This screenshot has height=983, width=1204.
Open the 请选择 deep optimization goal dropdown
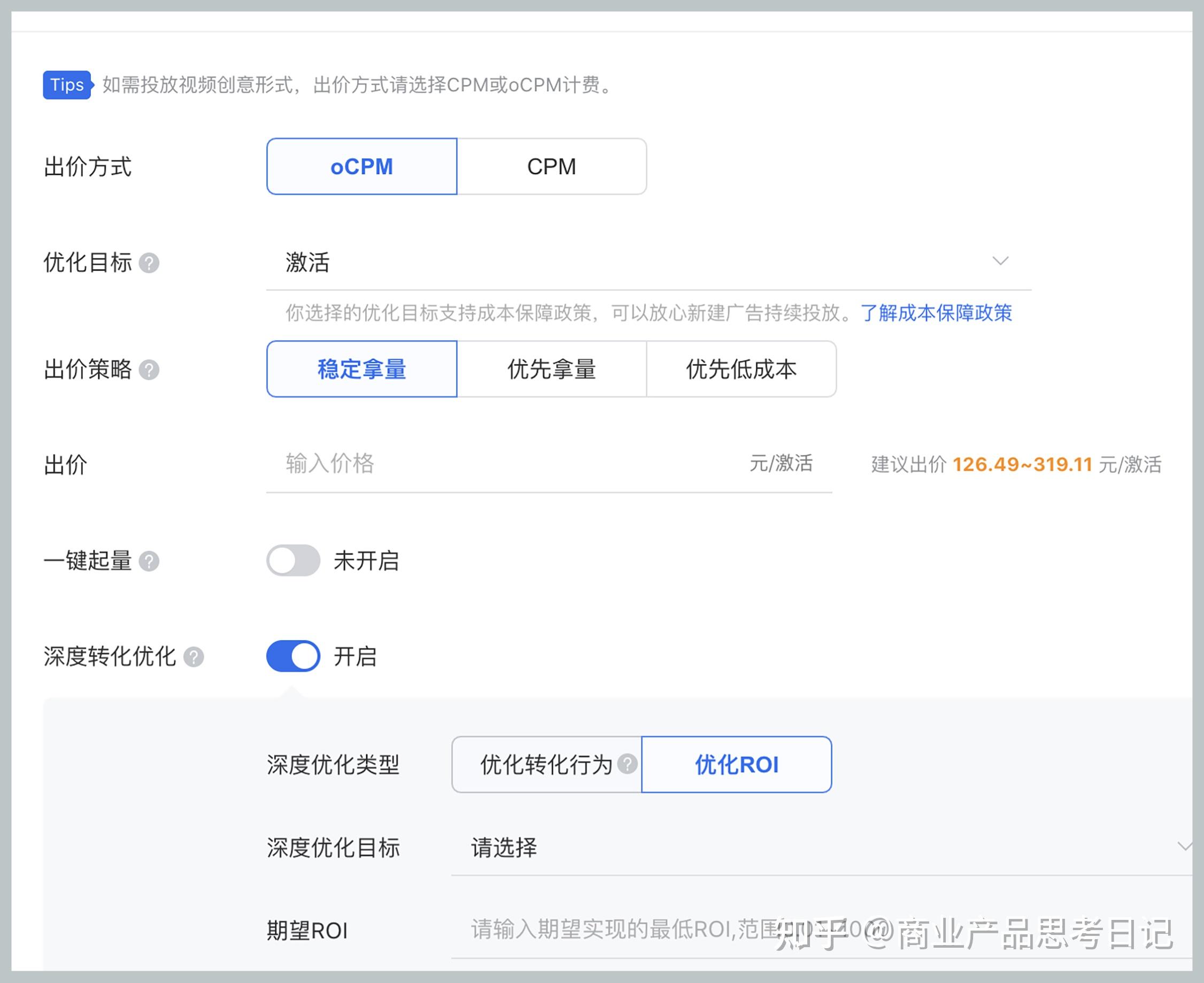tap(680, 848)
